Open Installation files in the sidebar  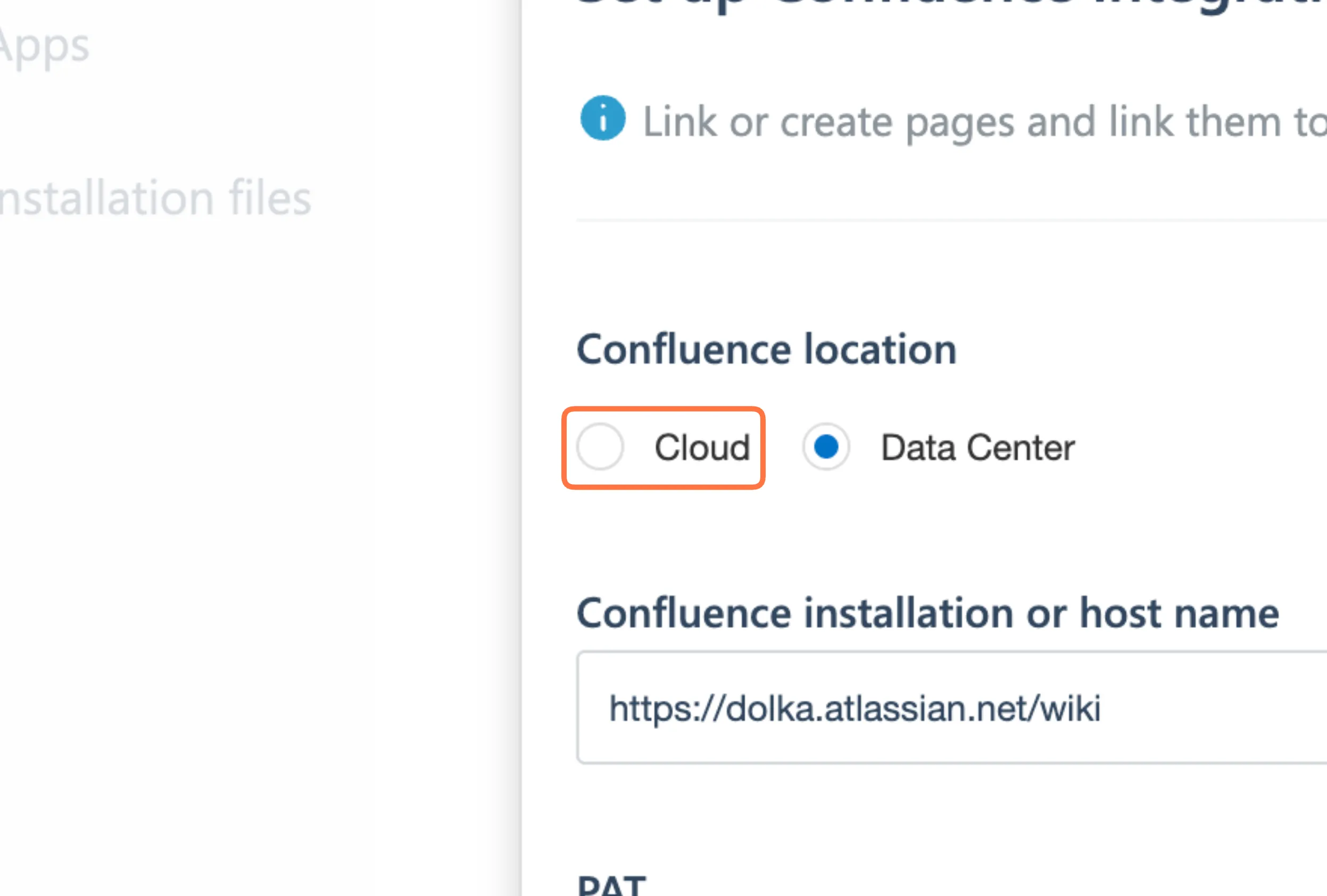(x=154, y=198)
